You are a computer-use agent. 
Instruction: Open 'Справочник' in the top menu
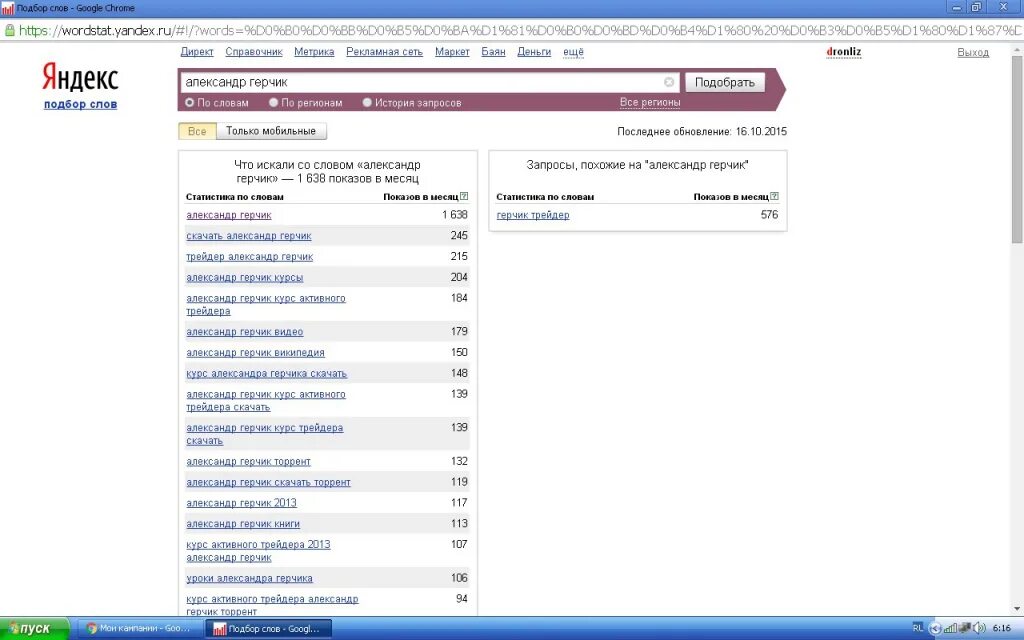(x=254, y=52)
